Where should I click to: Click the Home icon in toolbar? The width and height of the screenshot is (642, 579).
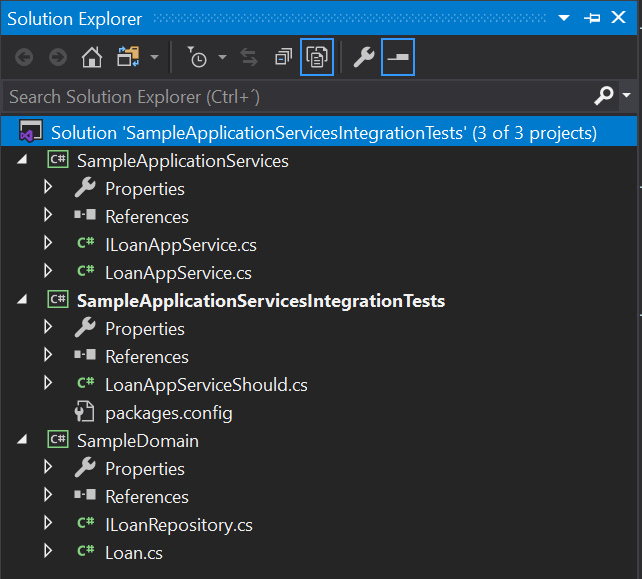tap(92, 58)
